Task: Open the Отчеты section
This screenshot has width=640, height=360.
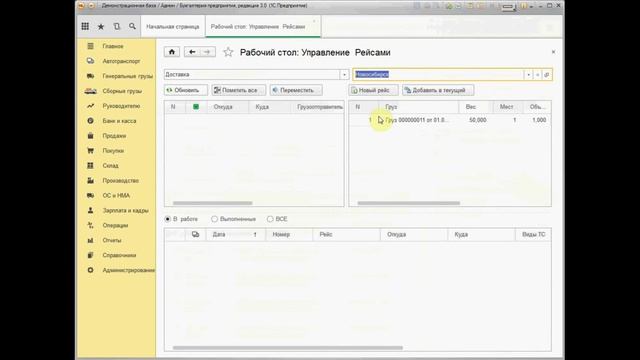Action: click(x=112, y=240)
